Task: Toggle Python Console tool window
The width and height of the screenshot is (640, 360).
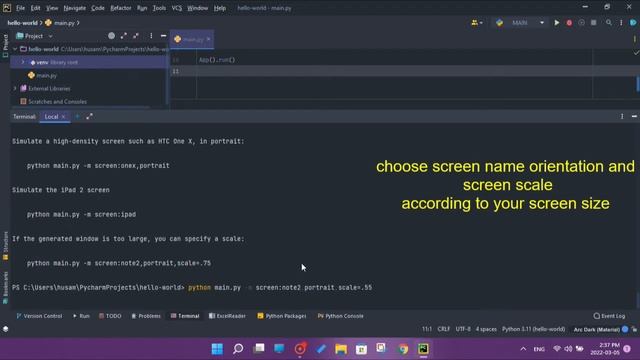Action: tap(340, 316)
